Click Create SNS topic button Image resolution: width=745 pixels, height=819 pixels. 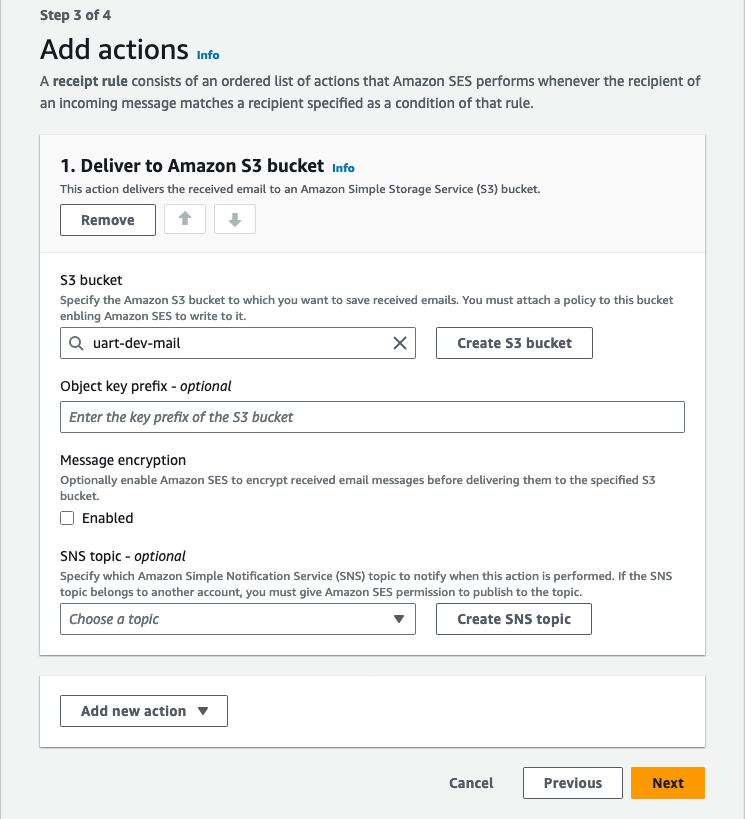pyautogui.click(x=514, y=619)
